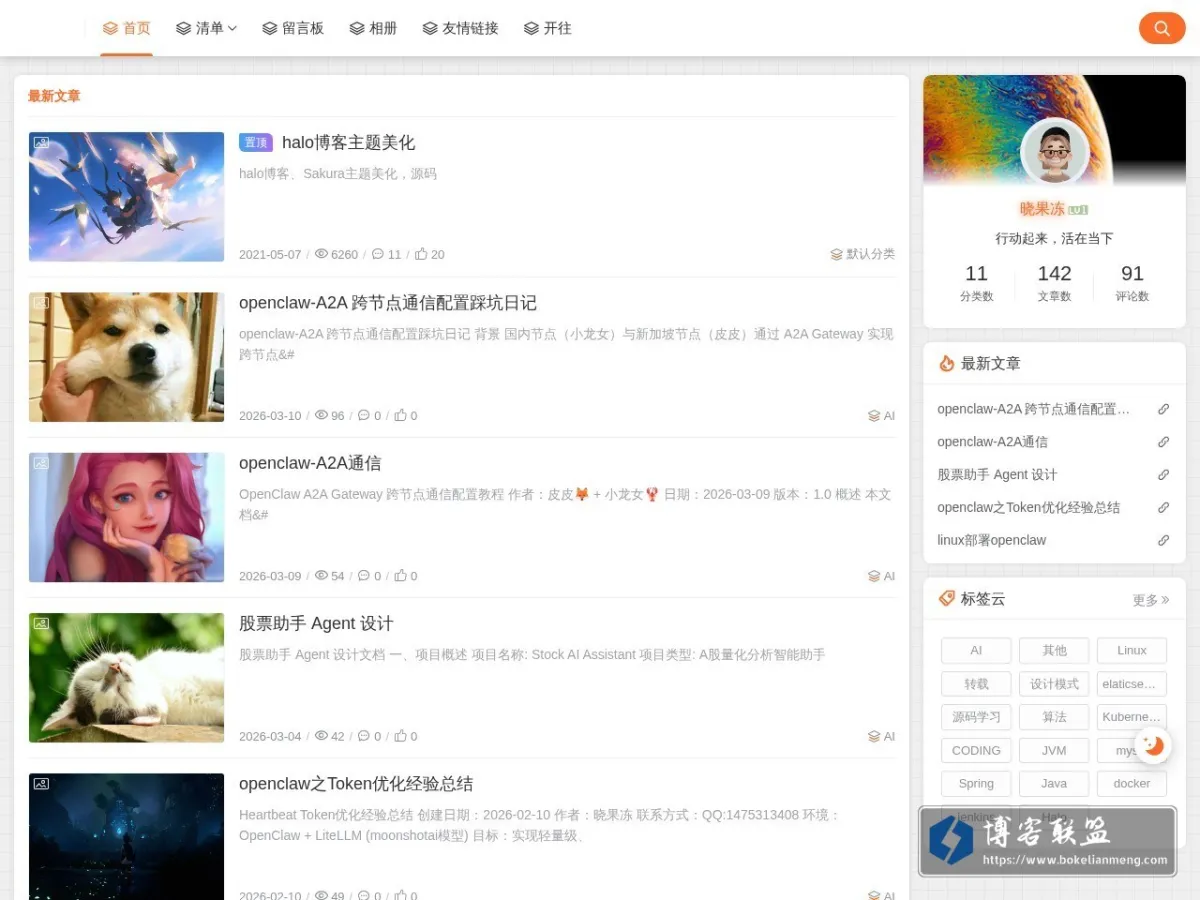
Task: Click views eye icon showing 54
Action: point(321,575)
